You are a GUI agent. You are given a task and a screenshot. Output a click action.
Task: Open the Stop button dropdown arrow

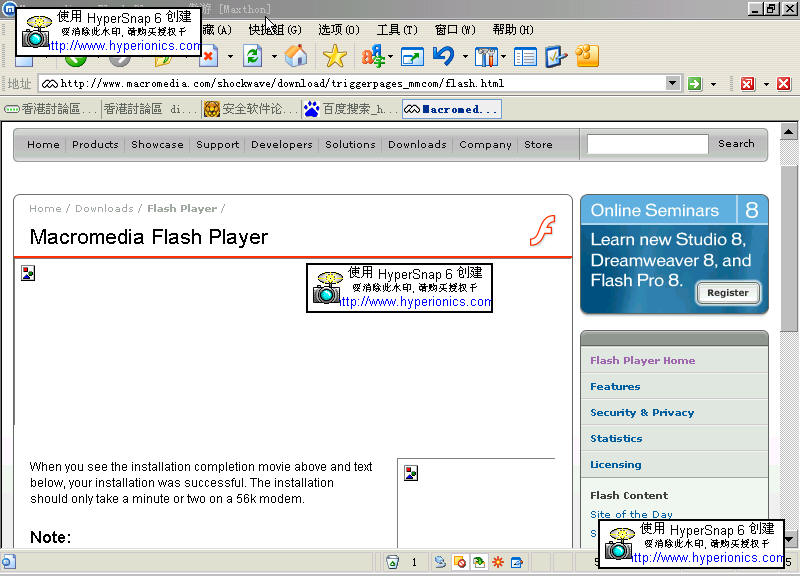[x=231, y=56]
